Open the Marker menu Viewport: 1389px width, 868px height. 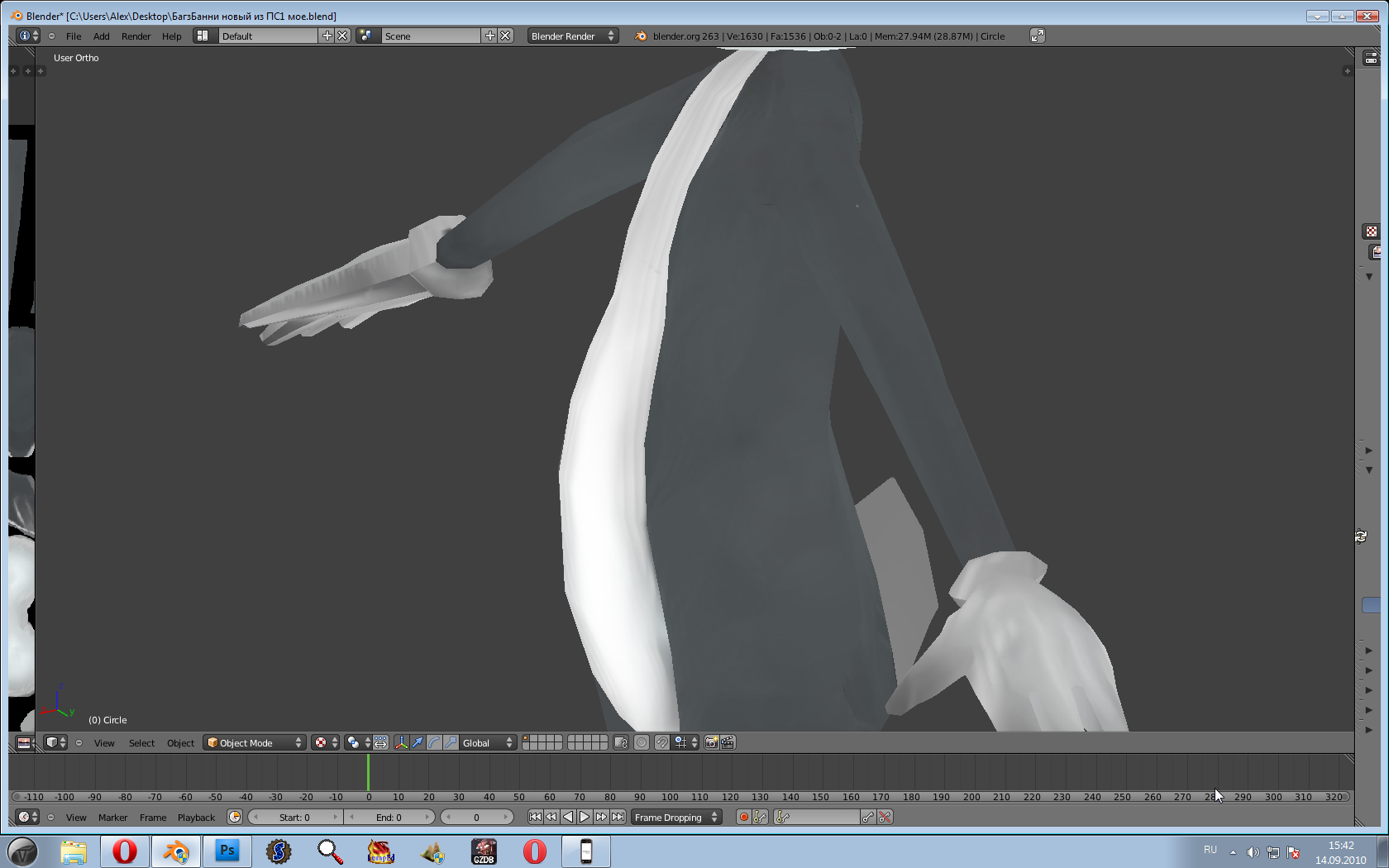pyautogui.click(x=113, y=818)
